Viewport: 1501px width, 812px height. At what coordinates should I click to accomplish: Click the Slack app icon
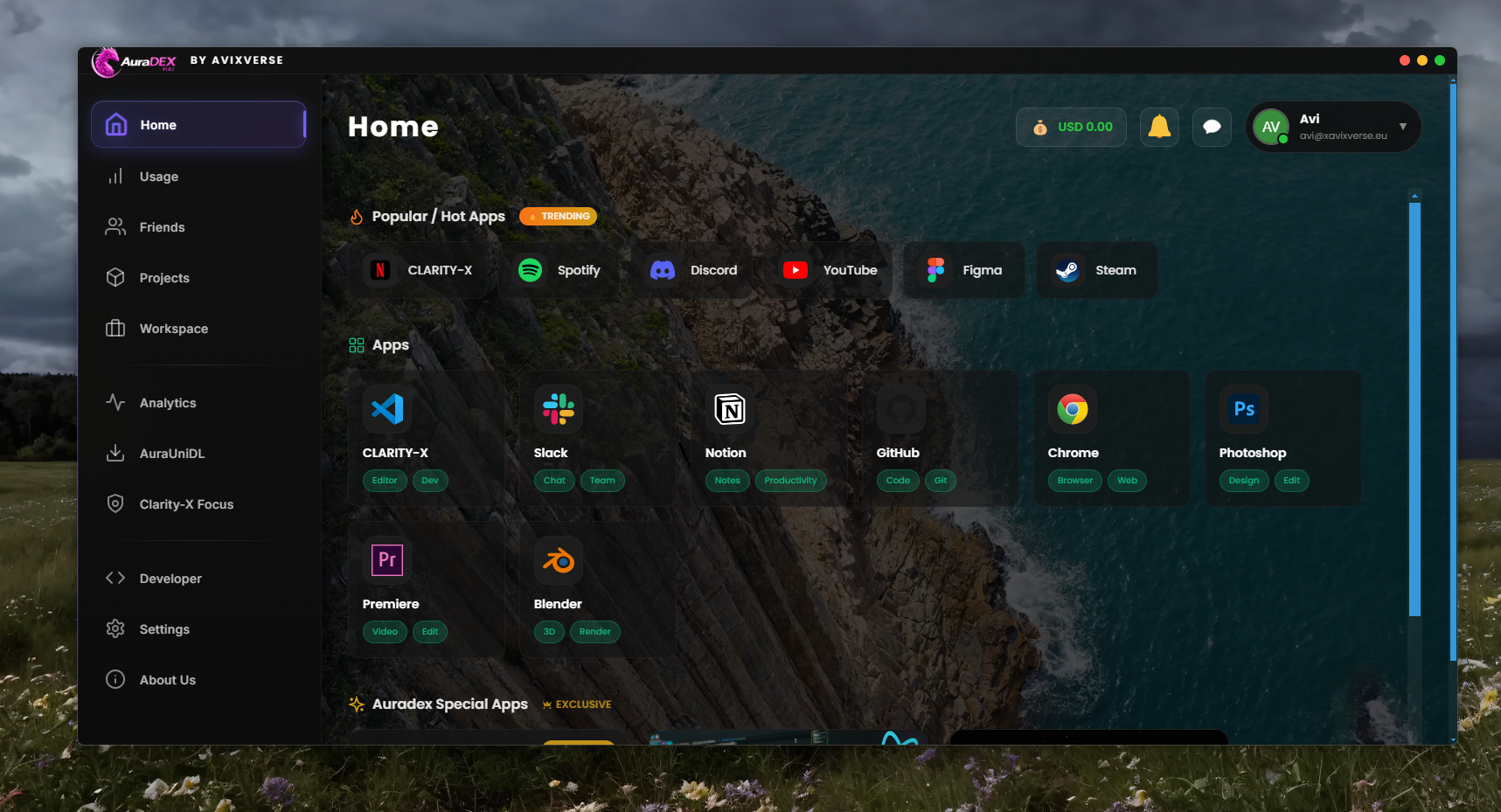(x=559, y=409)
